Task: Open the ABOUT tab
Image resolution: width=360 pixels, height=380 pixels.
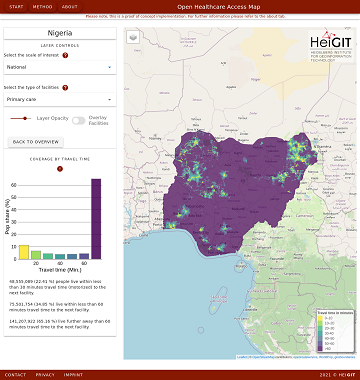Action: [70, 7]
